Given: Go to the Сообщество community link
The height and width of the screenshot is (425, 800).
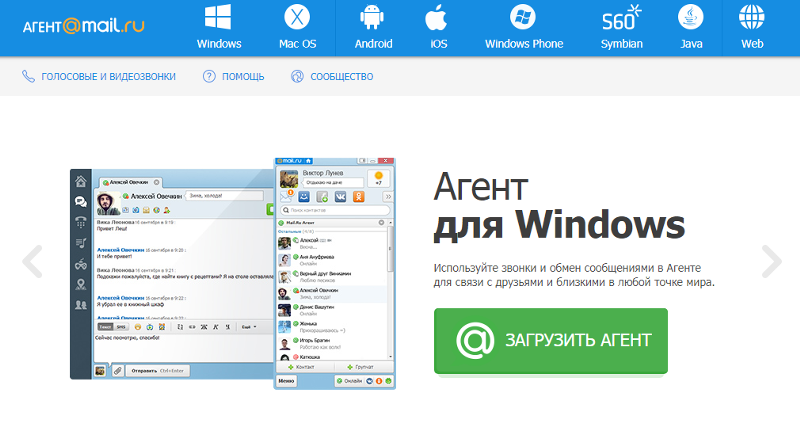Looking at the screenshot, I should [341, 76].
